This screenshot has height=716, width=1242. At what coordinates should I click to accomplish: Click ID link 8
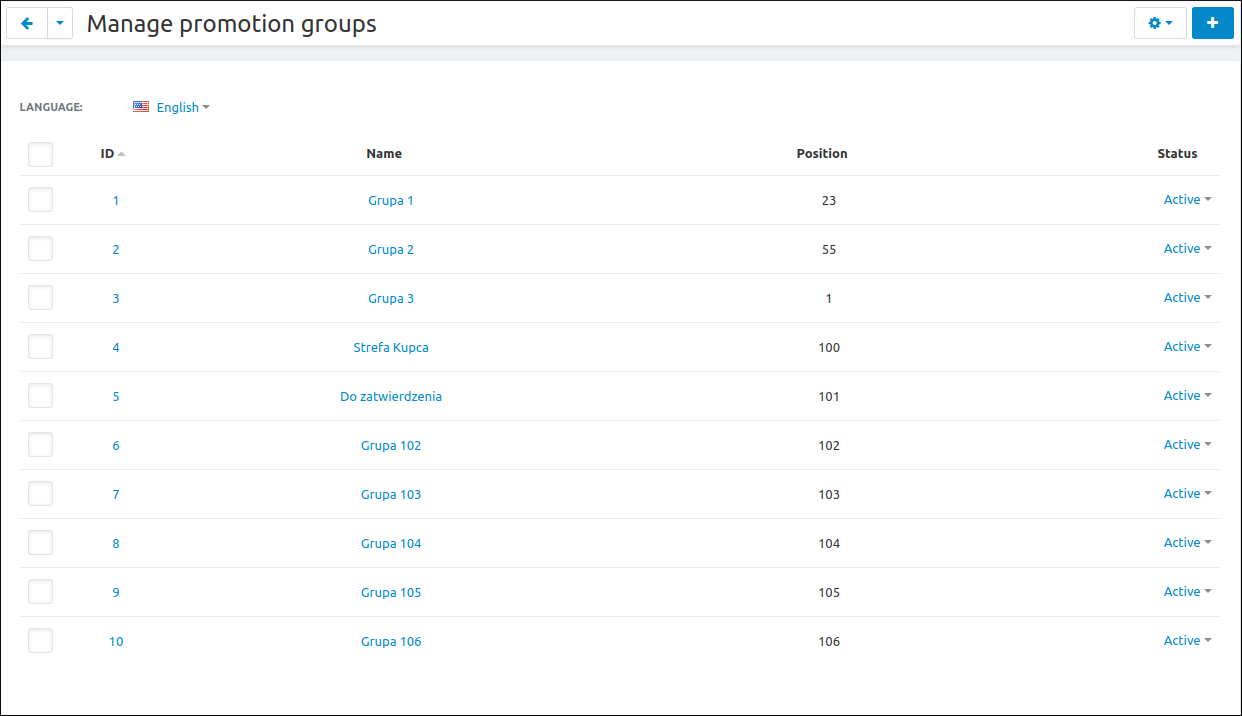pyautogui.click(x=116, y=543)
